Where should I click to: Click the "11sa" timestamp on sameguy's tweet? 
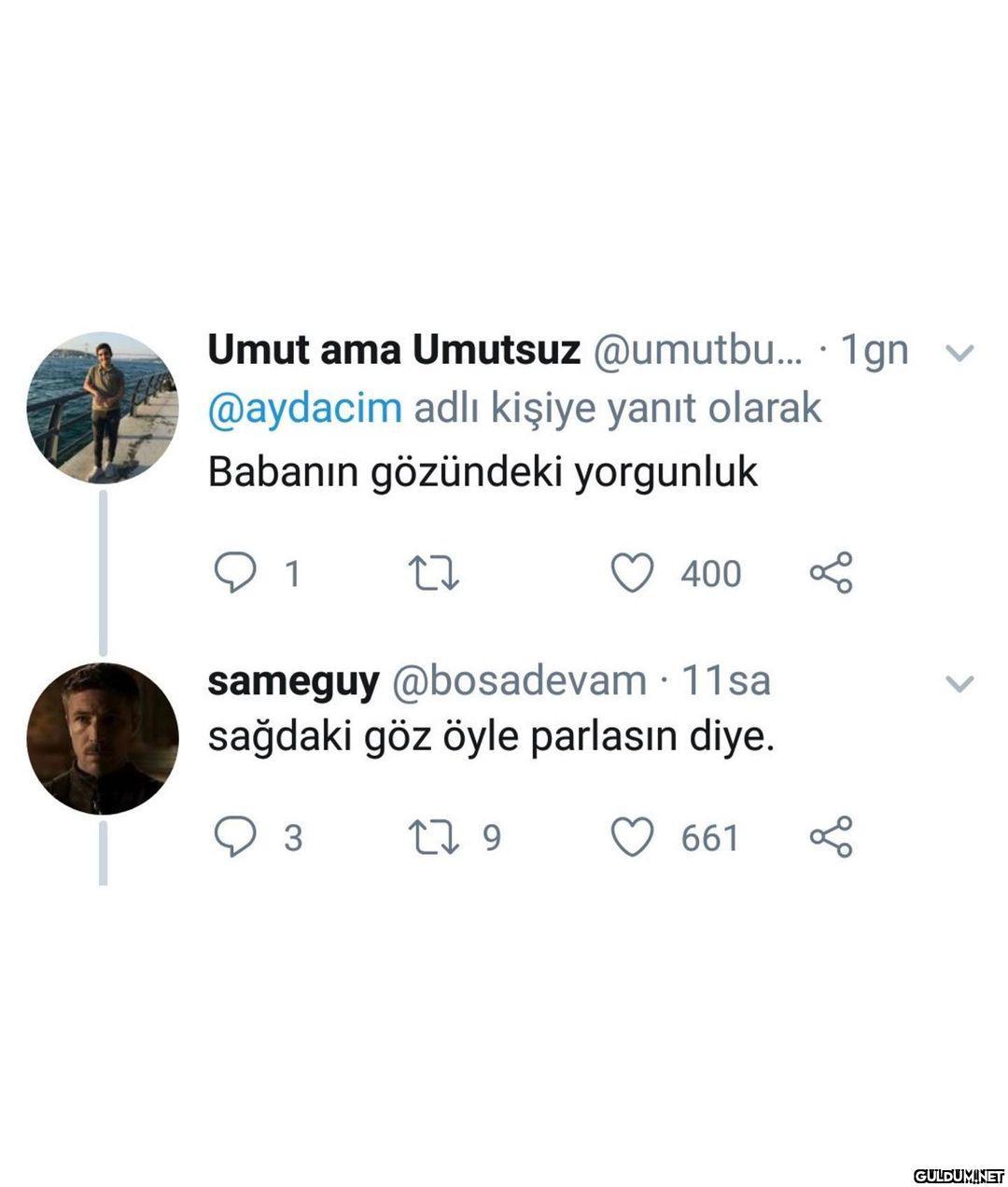726,681
